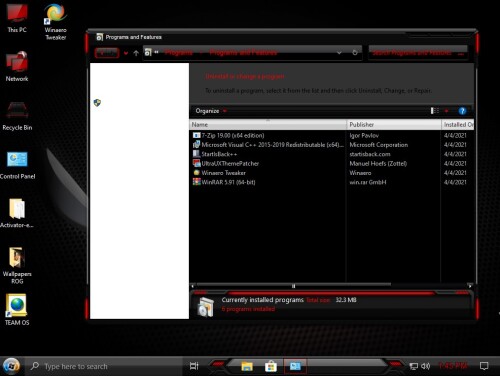This screenshot has width=500, height=376.
Task: Open Task View on taskbar
Action: pyautogui.click(x=194, y=366)
